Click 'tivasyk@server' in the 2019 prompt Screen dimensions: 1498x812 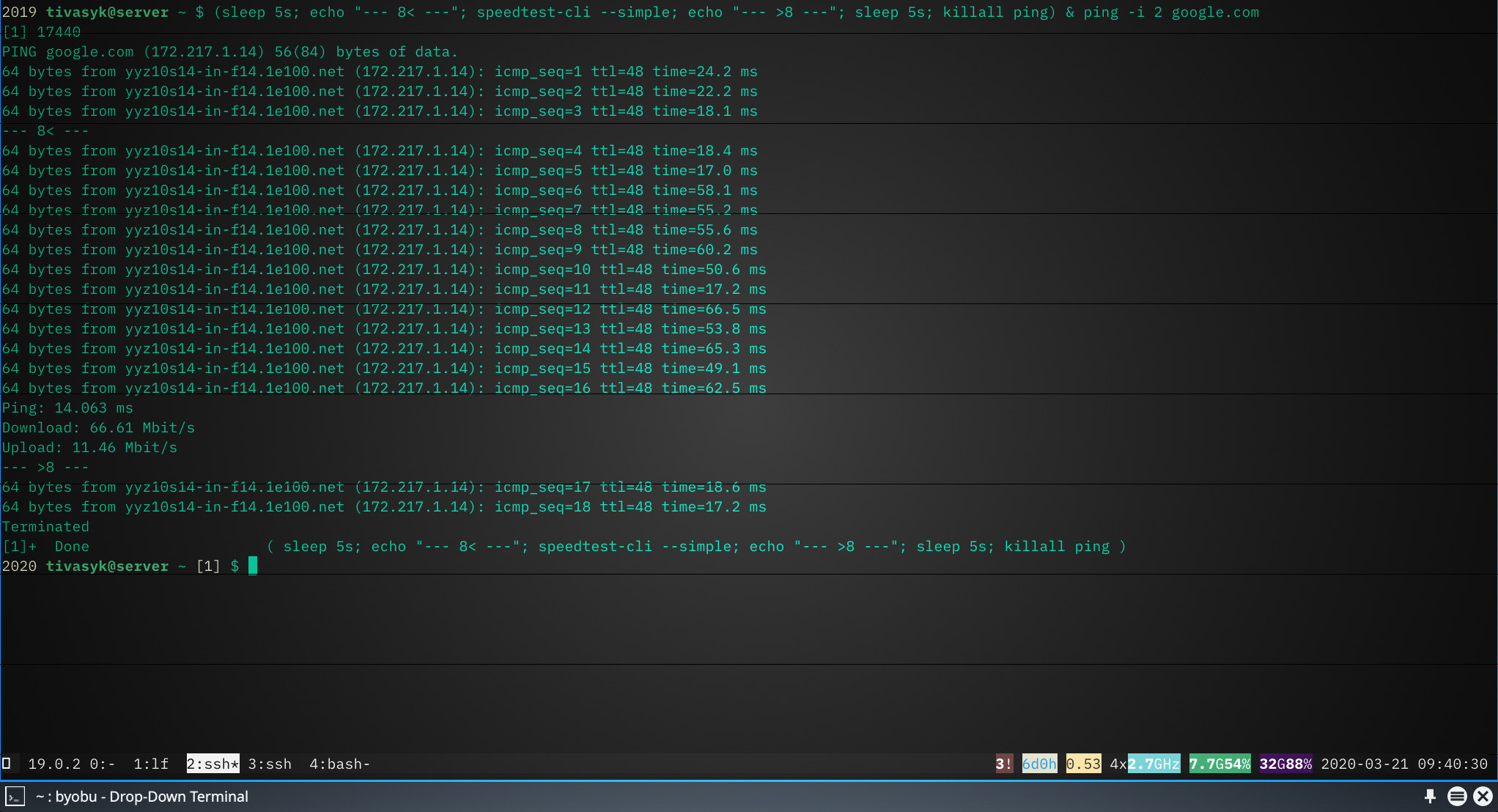click(x=107, y=12)
